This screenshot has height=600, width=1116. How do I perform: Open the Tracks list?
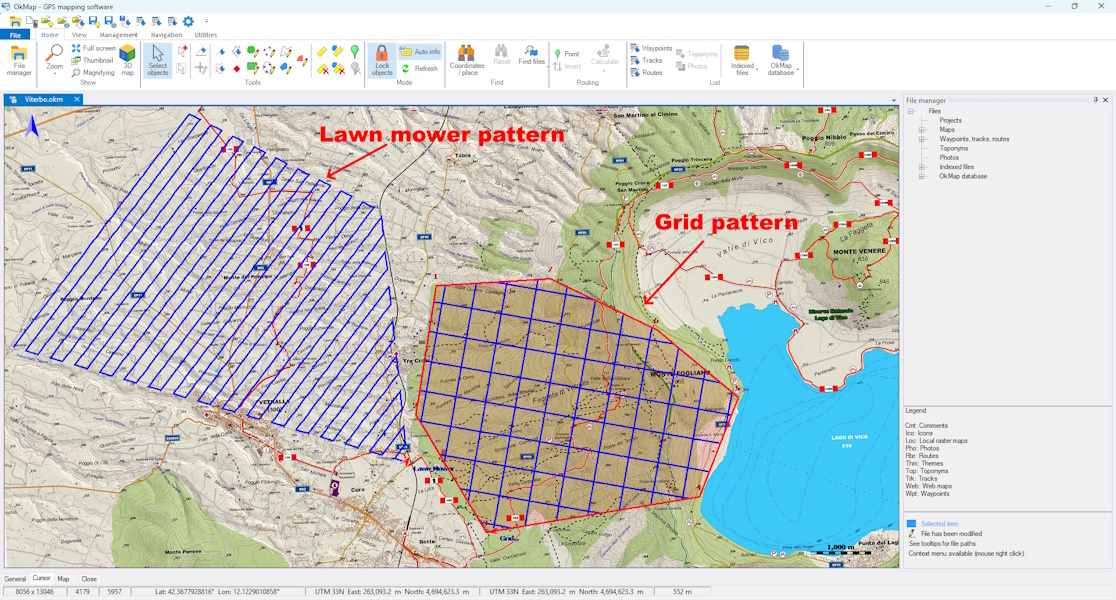tap(647, 60)
